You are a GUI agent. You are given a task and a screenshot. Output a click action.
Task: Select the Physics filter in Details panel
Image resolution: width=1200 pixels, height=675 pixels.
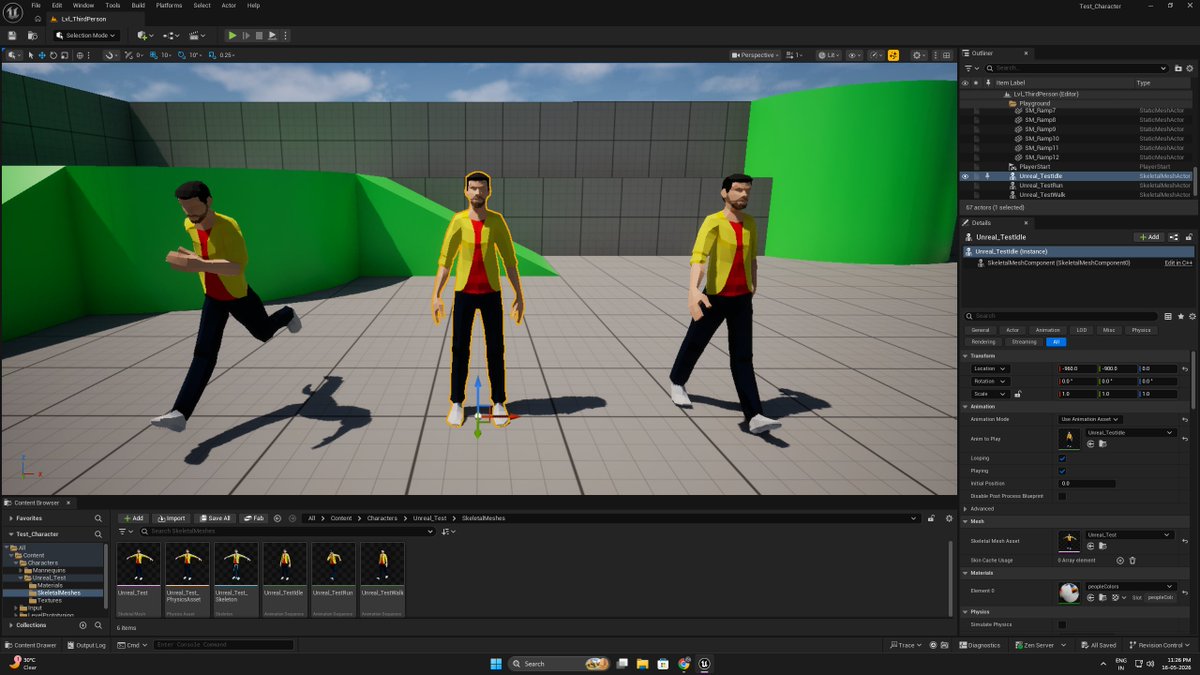[x=1141, y=330]
